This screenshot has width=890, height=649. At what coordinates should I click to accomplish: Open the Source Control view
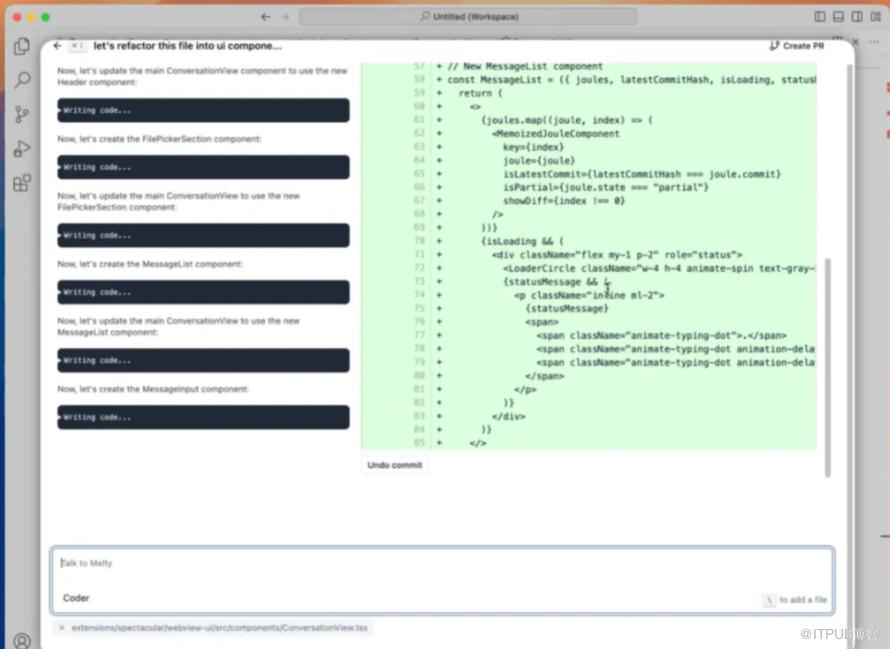tap(21, 115)
